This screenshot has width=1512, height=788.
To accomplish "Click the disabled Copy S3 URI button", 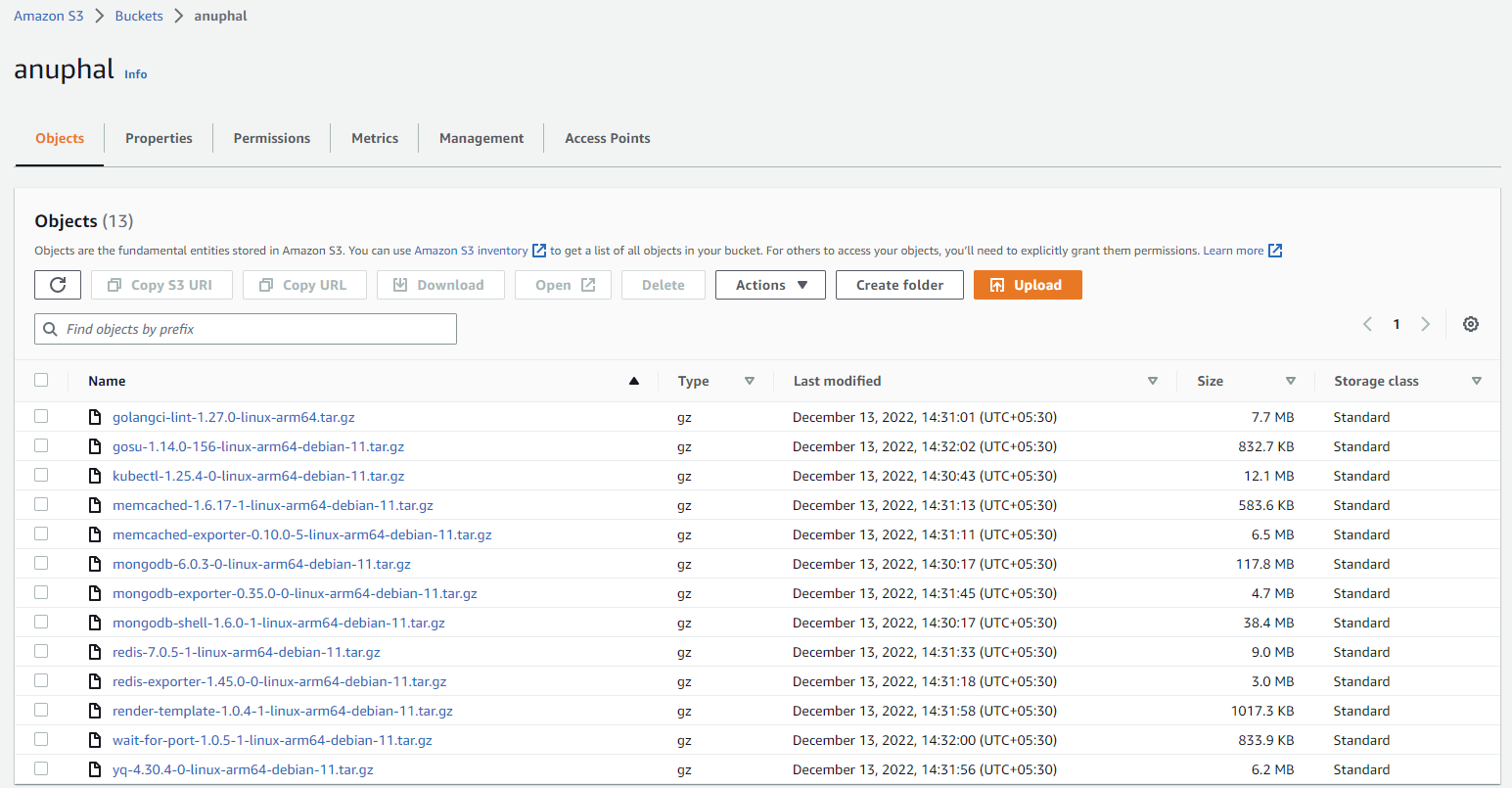I will click(161, 285).
